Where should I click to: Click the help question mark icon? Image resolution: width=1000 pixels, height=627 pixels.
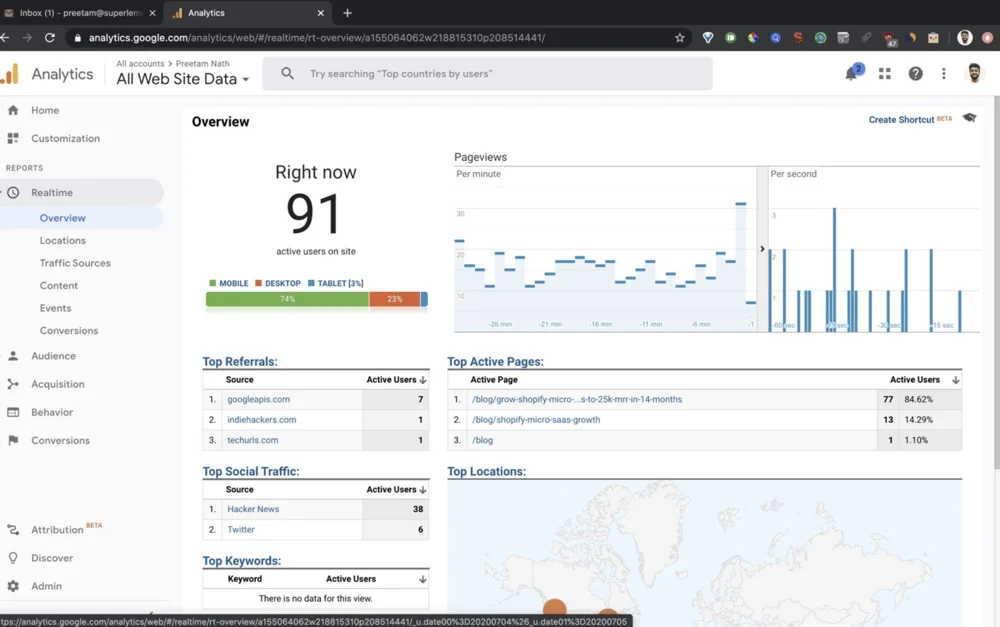(915, 74)
